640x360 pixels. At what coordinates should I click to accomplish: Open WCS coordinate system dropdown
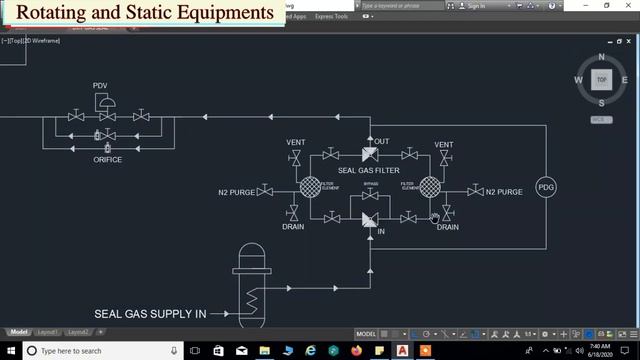click(602, 120)
